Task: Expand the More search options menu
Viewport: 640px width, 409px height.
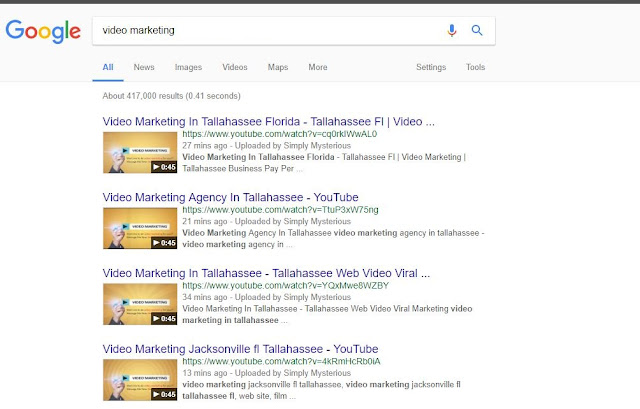Action: (318, 67)
